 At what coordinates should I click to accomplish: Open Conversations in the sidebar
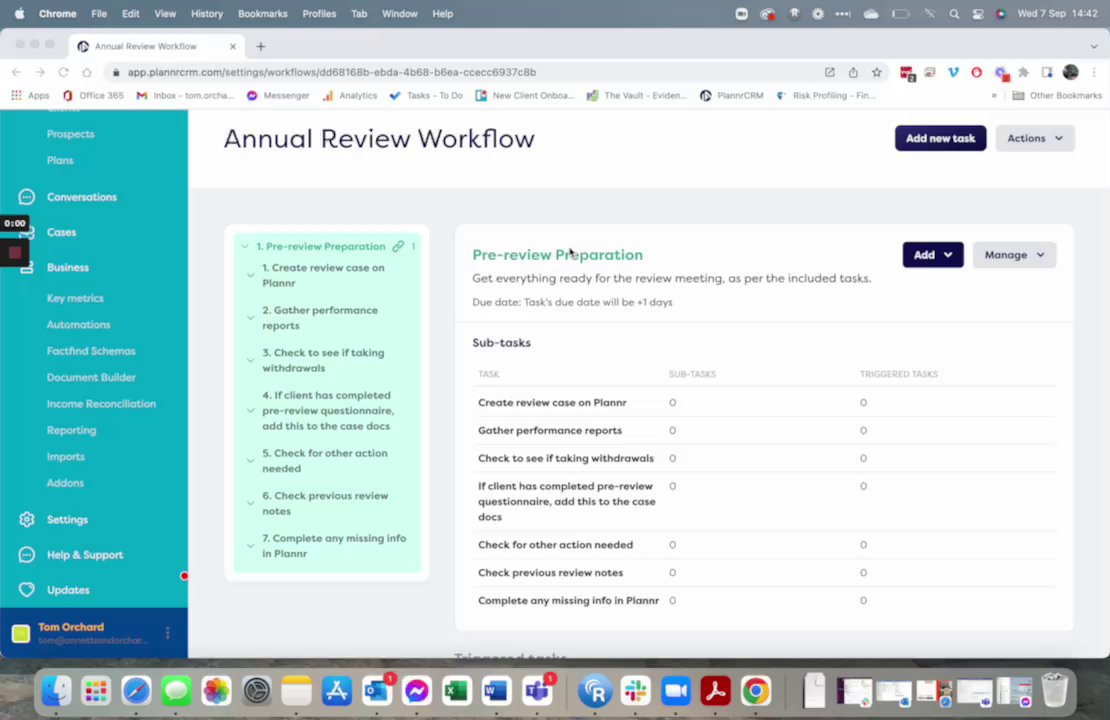(81, 197)
